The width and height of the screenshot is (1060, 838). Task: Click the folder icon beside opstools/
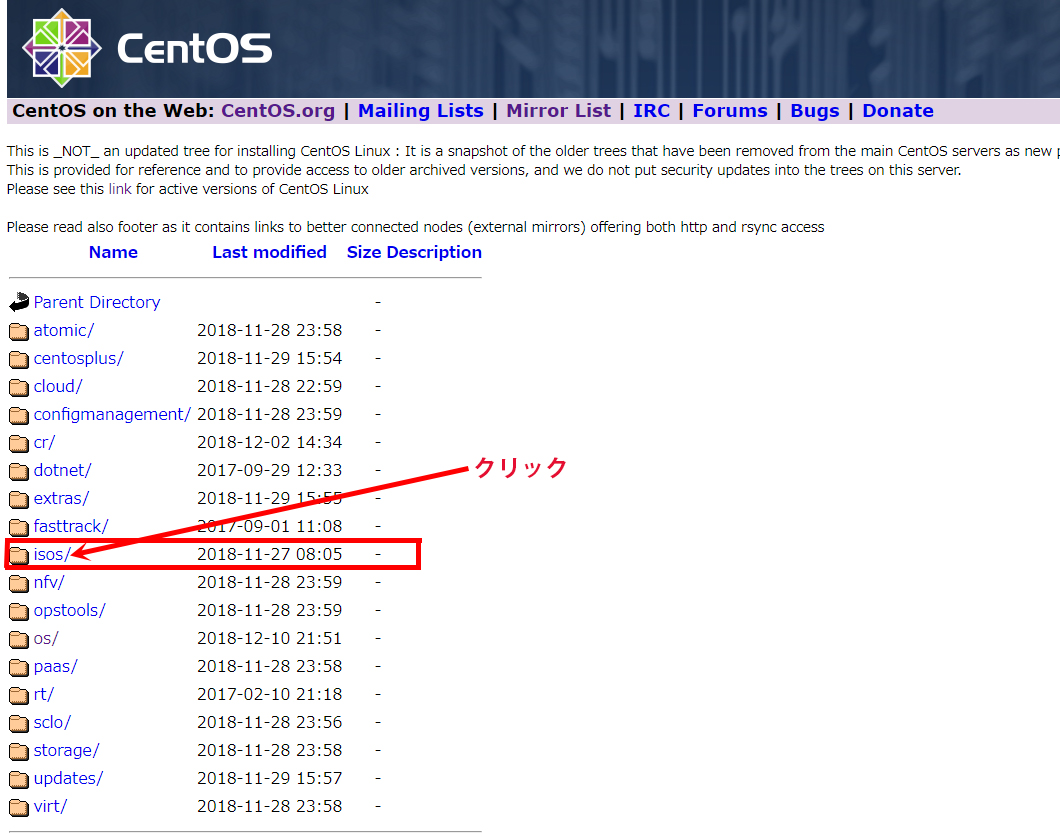[x=19, y=612]
